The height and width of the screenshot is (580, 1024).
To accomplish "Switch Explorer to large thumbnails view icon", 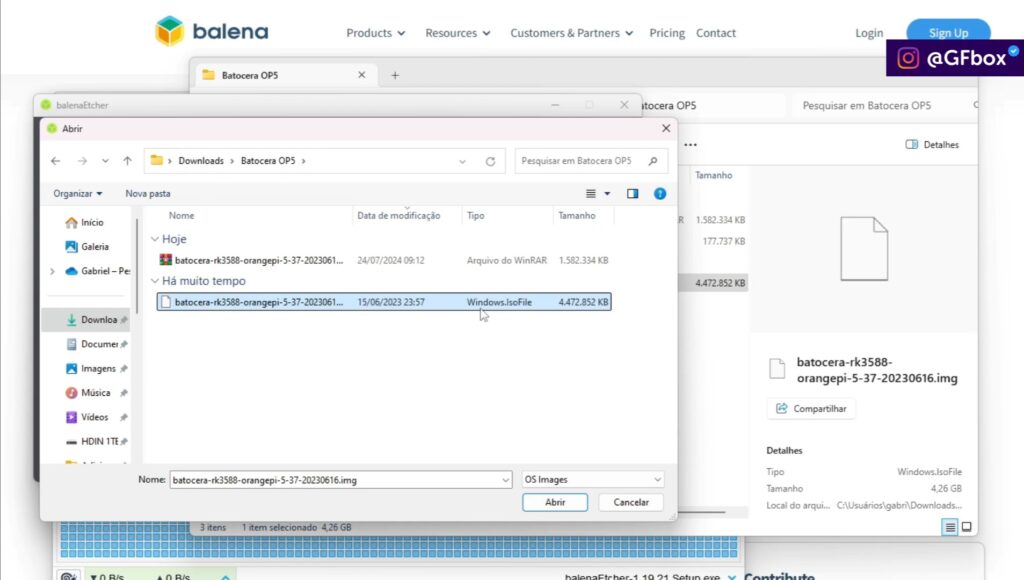I will tap(967, 527).
